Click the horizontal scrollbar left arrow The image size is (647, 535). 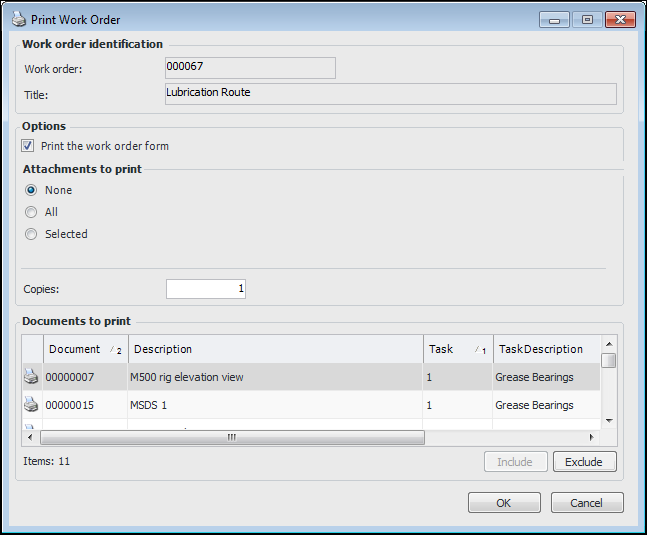[30, 437]
